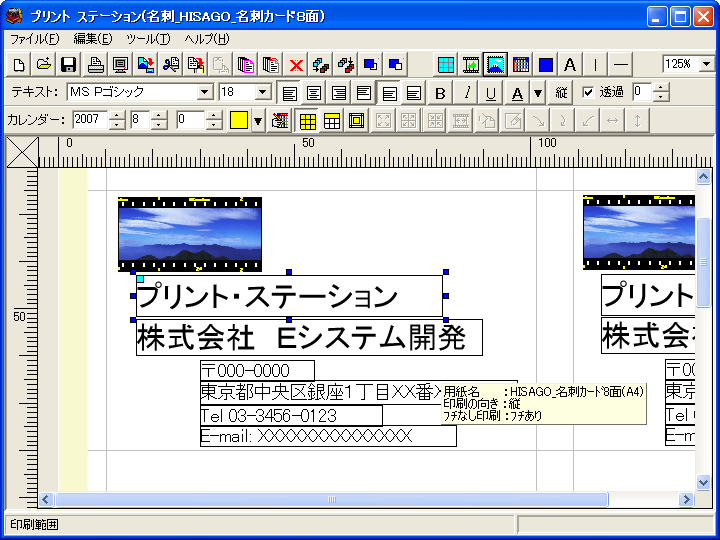Click the scissors cut icon

171,65
